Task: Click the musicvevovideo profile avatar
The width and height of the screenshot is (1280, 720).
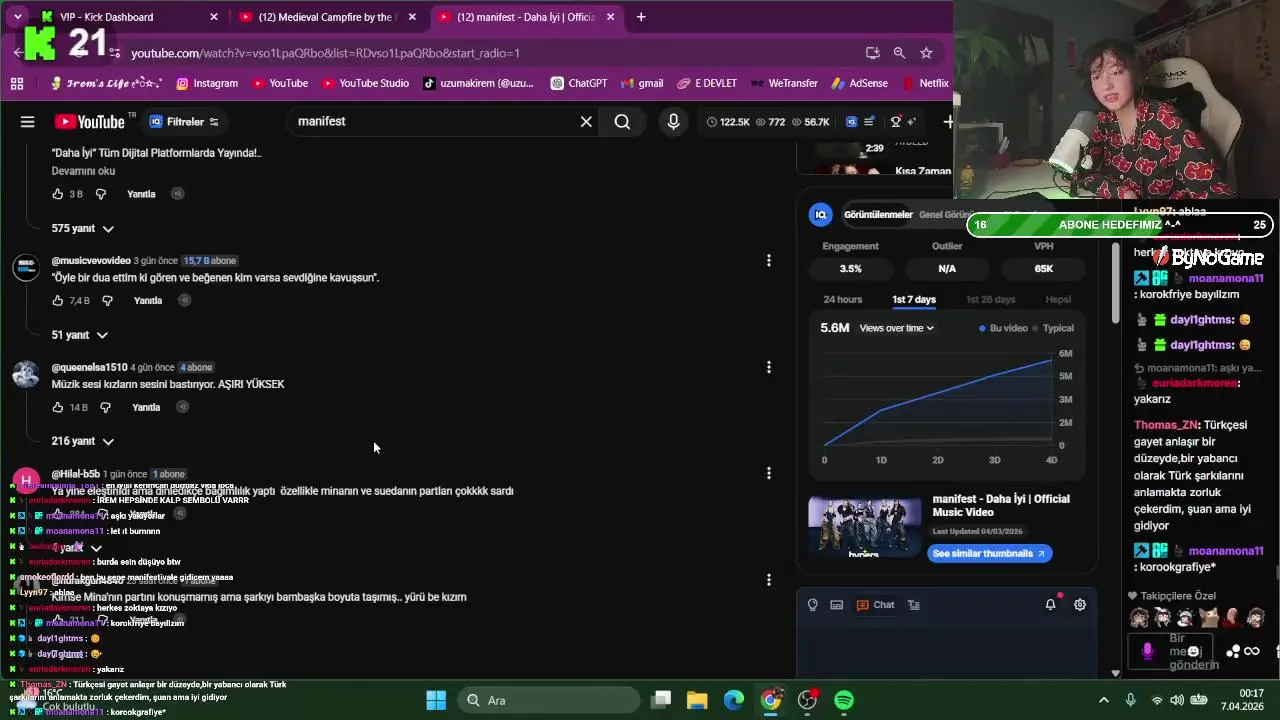Action: pyautogui.click(x=26, y=268)
